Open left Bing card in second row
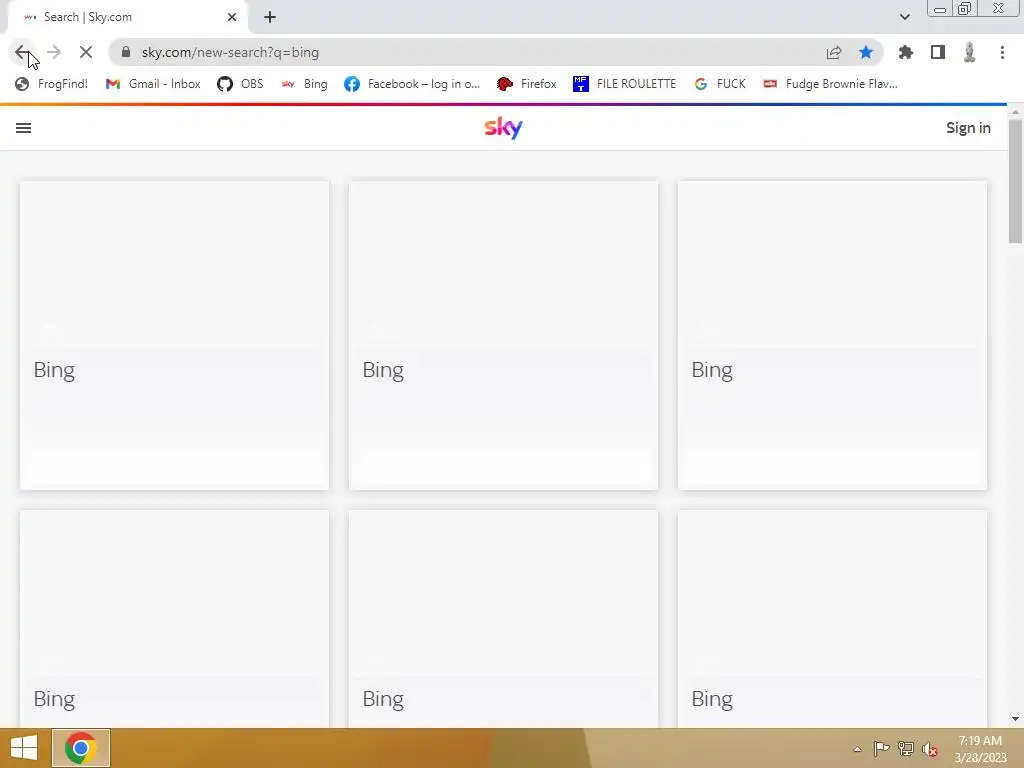The height and width of the screenshot is (768, 1024). pyautogui.click(x=174, y=619)
